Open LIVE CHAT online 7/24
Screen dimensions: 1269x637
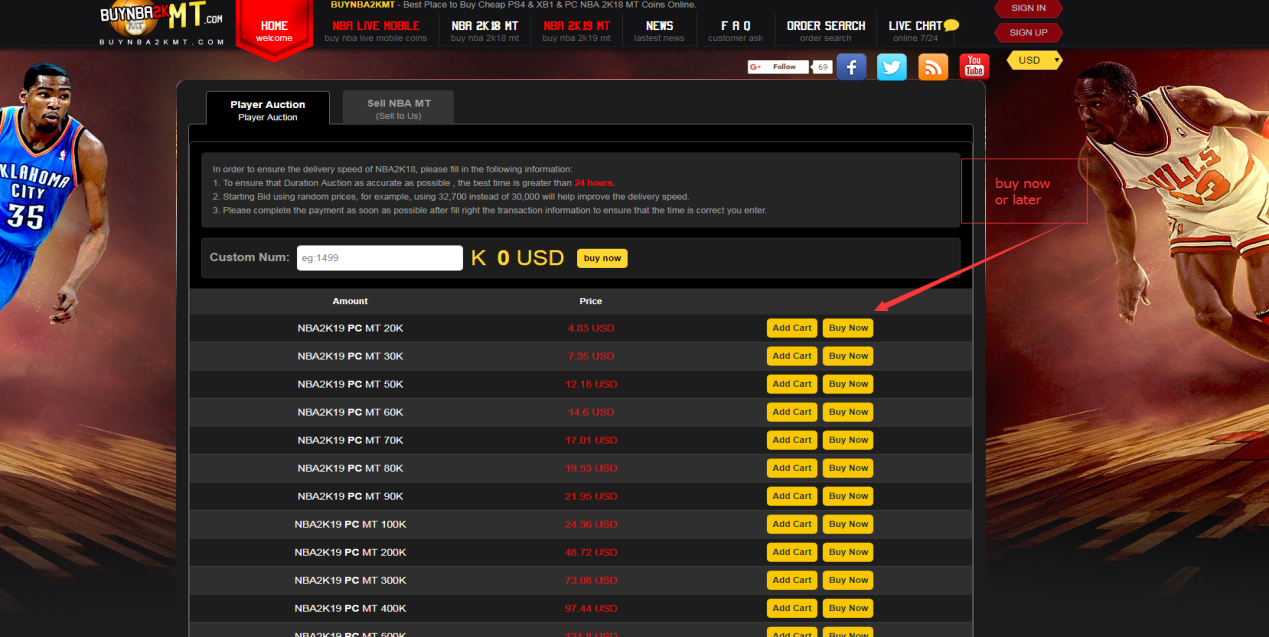(x=922, y=31)
